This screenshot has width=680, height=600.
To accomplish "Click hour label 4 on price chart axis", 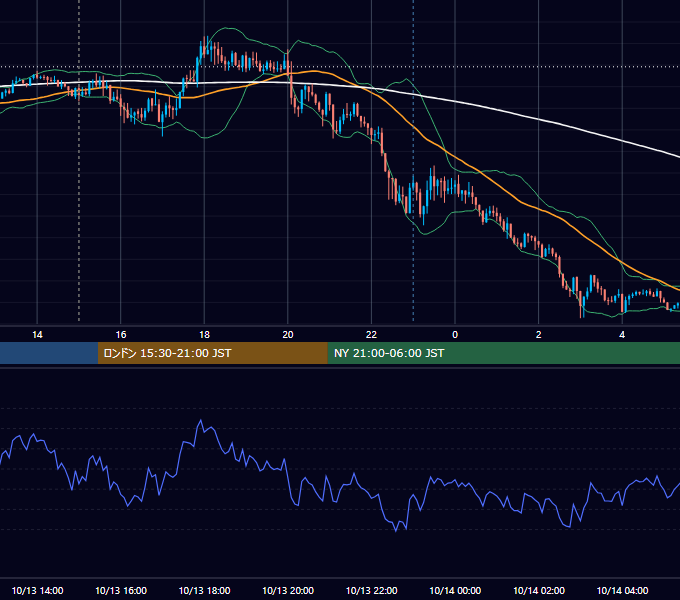I will (x=622, y=334).
